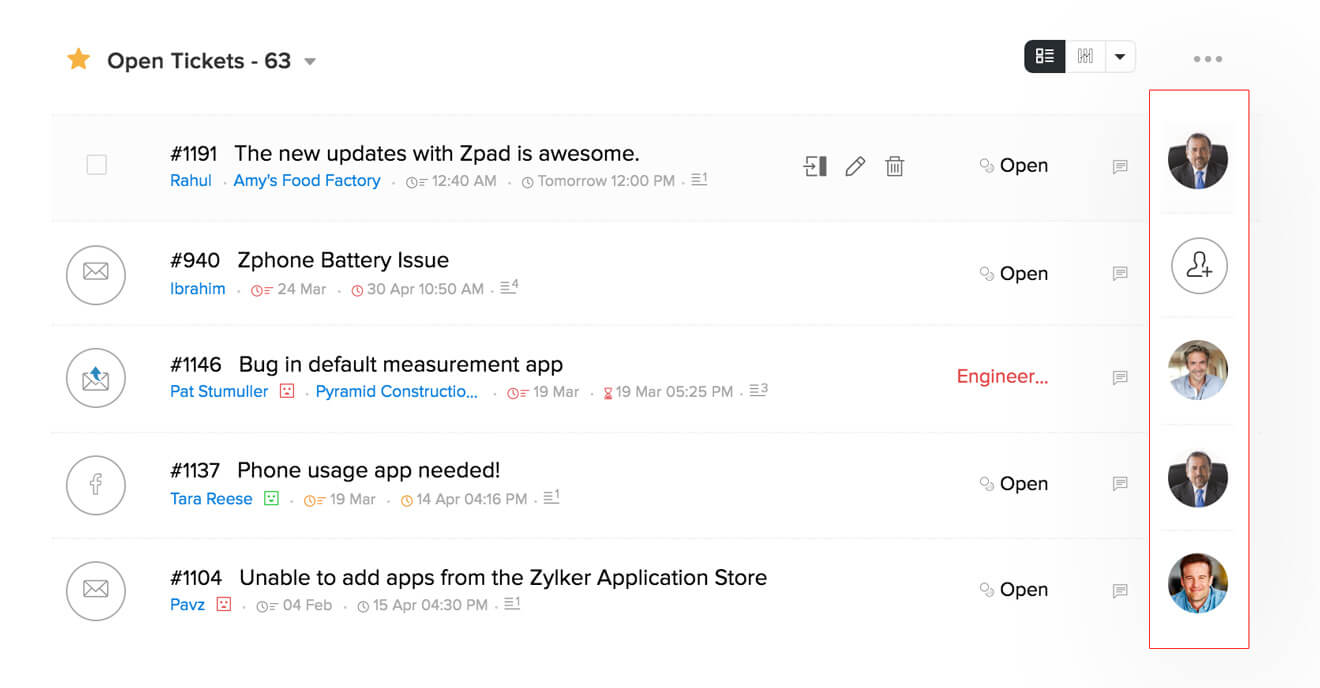Image resolution: width=1320 pixels, height=688 pixels.
Task: Expand the Open Tickets view dropdown
Action: point(310,62)
